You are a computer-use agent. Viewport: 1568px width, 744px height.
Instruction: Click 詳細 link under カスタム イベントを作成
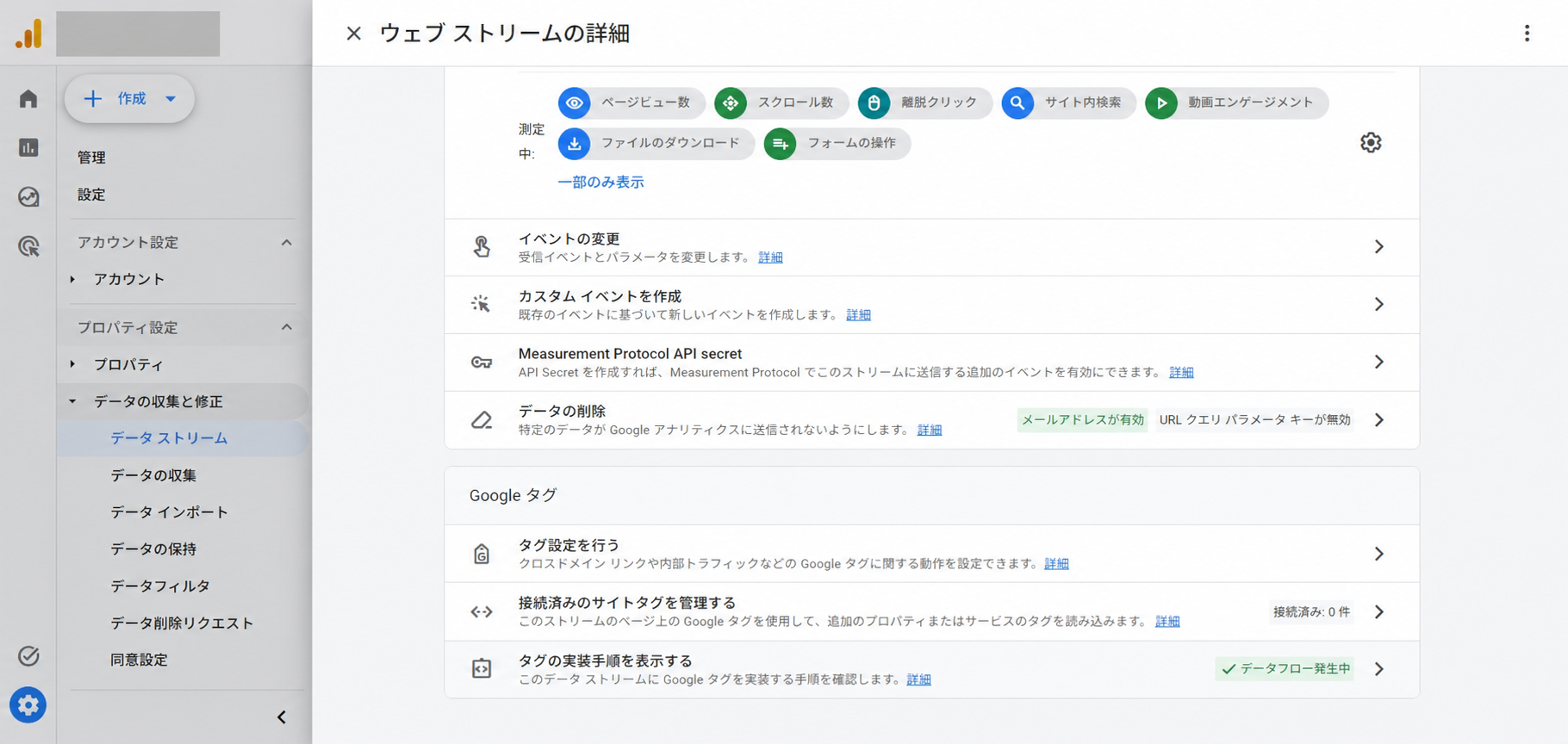click(858, 315)
